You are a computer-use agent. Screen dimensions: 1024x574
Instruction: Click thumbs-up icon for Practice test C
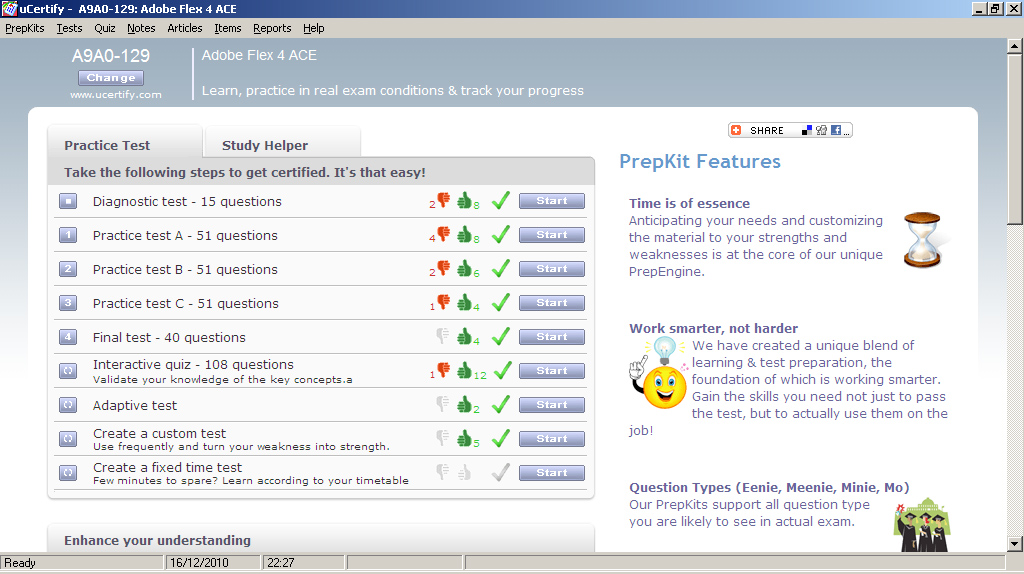(x=464, y=302)
